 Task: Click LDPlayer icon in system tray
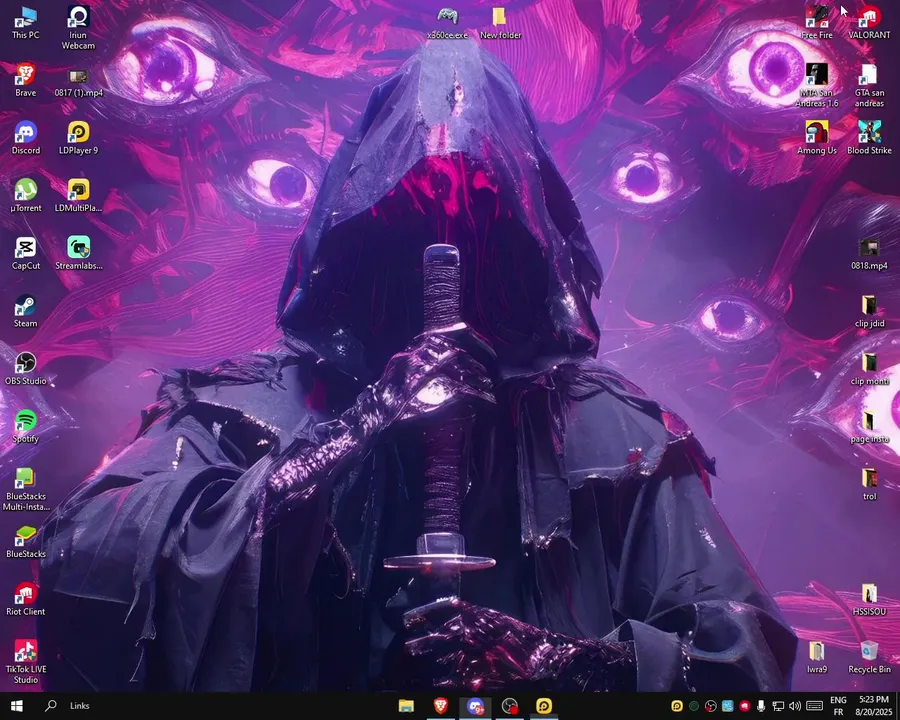pyautogui.click(x=677, y=706)
